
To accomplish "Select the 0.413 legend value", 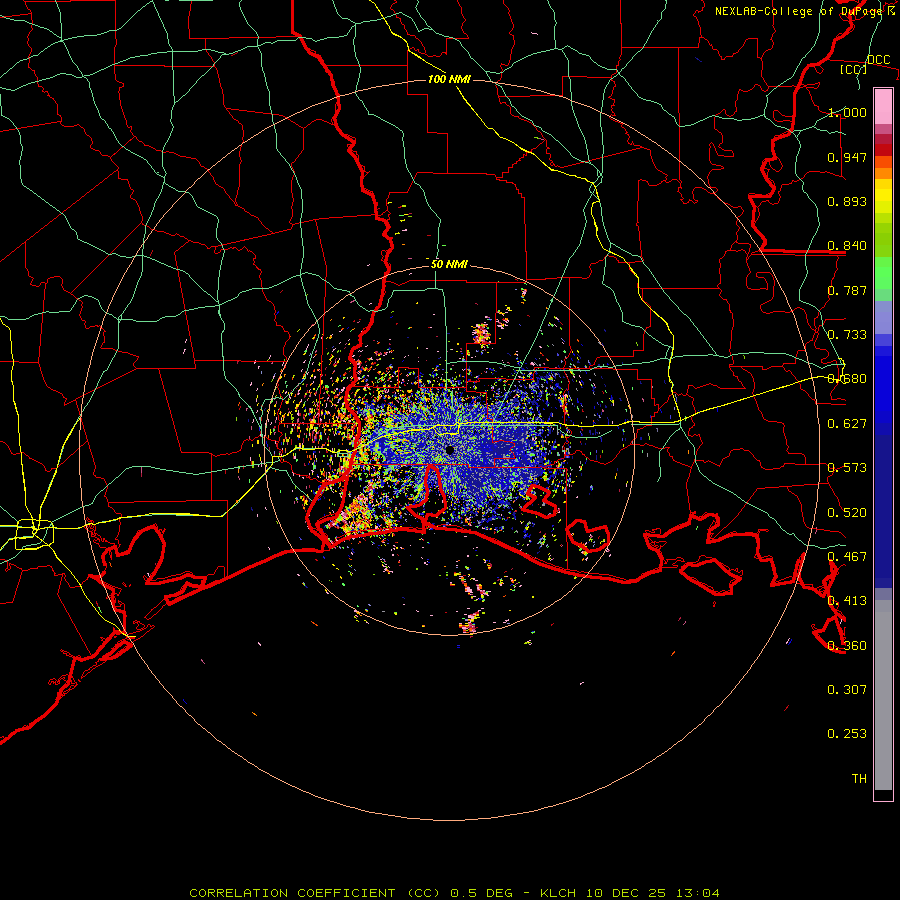I will click(847, 601).
